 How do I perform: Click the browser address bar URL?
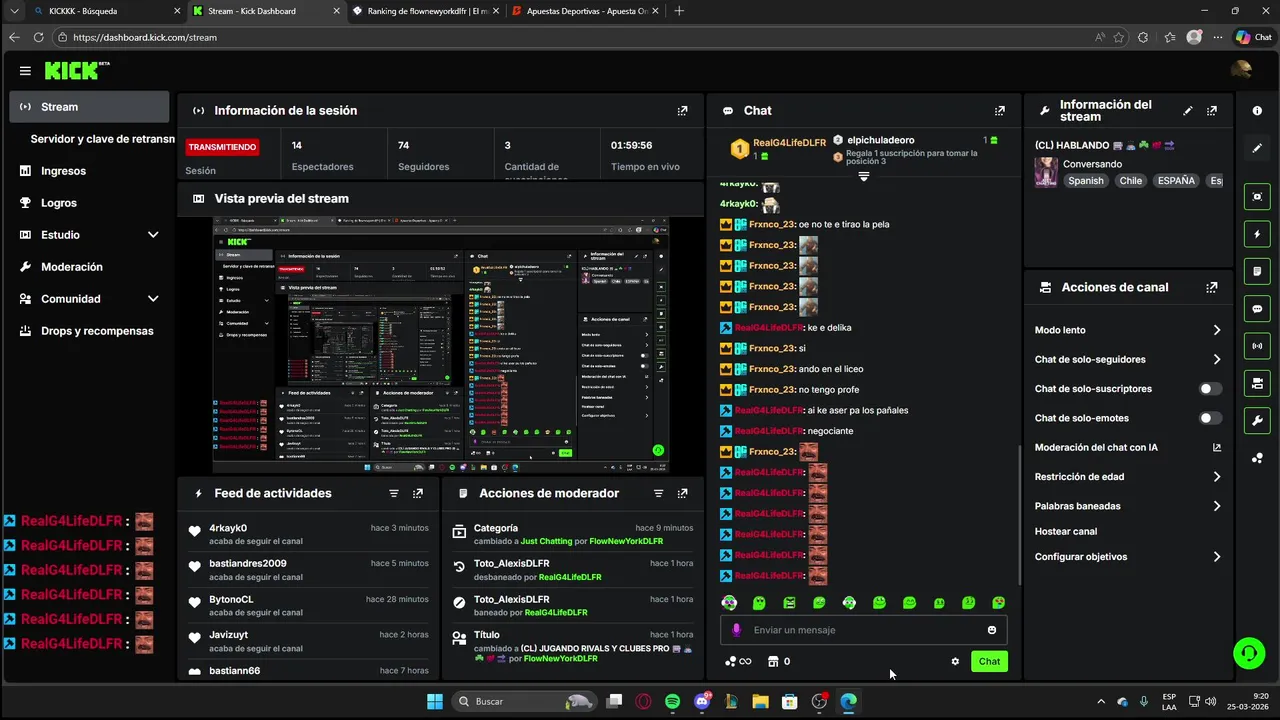click(x=145, y=37)
